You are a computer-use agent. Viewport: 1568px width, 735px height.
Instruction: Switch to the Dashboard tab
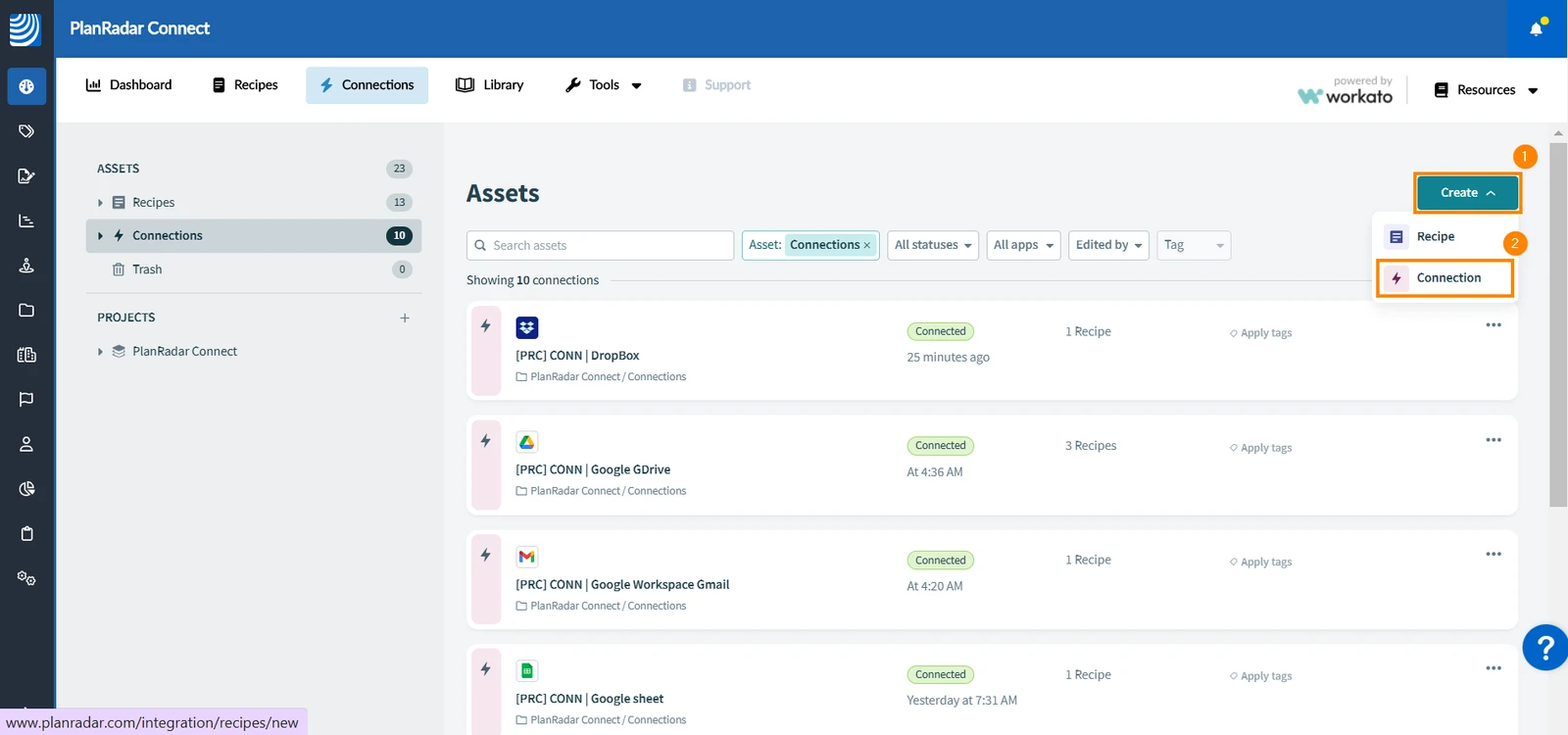tap(129, 85)
